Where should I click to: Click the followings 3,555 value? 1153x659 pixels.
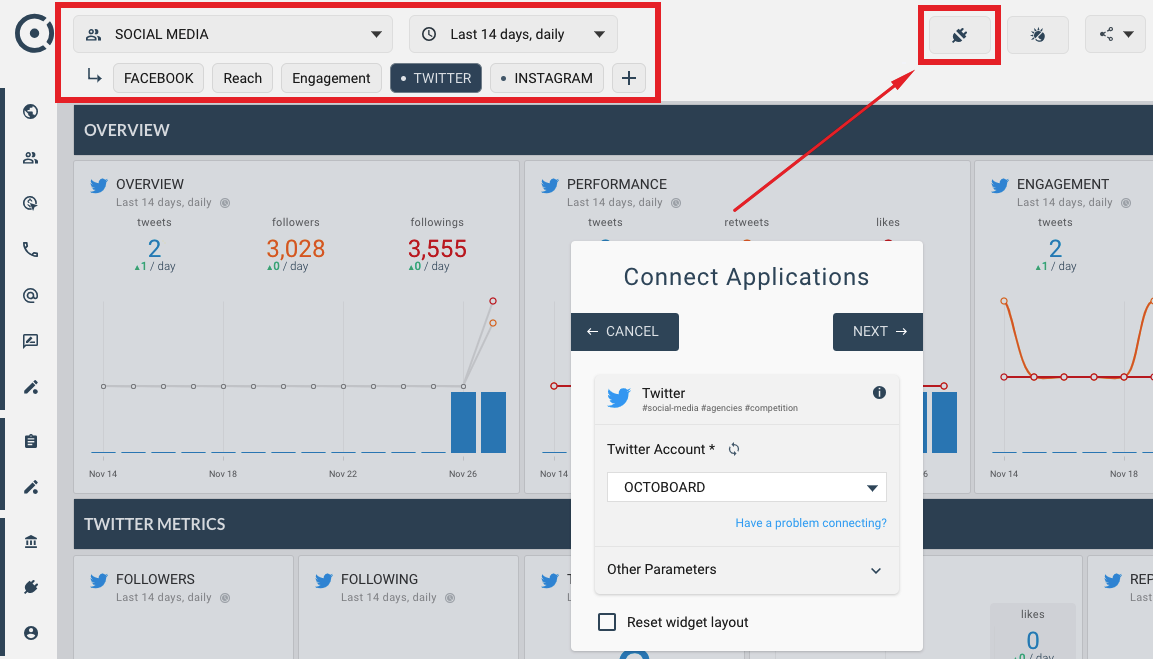pyautogui.click(x=438, y=249)
